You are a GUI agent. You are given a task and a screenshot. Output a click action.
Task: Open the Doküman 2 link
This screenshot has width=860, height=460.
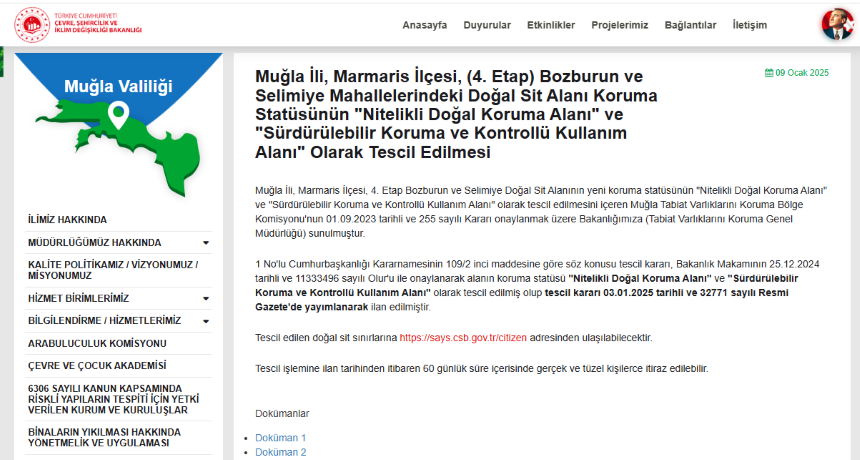tap(280, 452)
